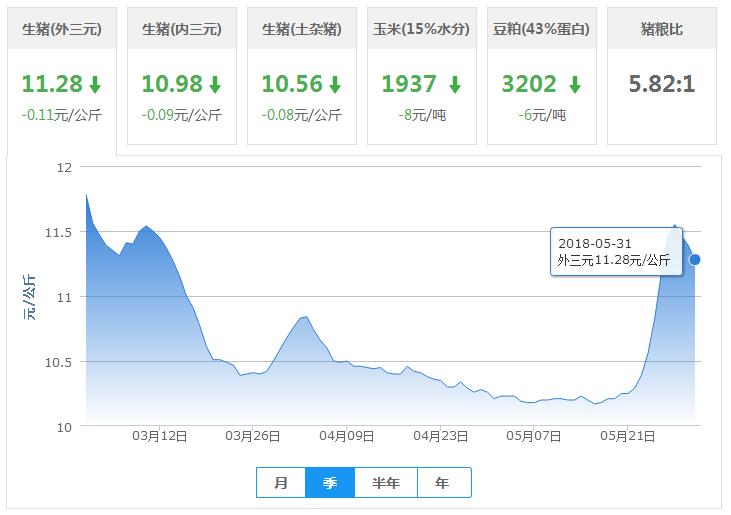Click the green arrow next to 10.98
This screenshot has height=515, width=731.
pos(214,84)
